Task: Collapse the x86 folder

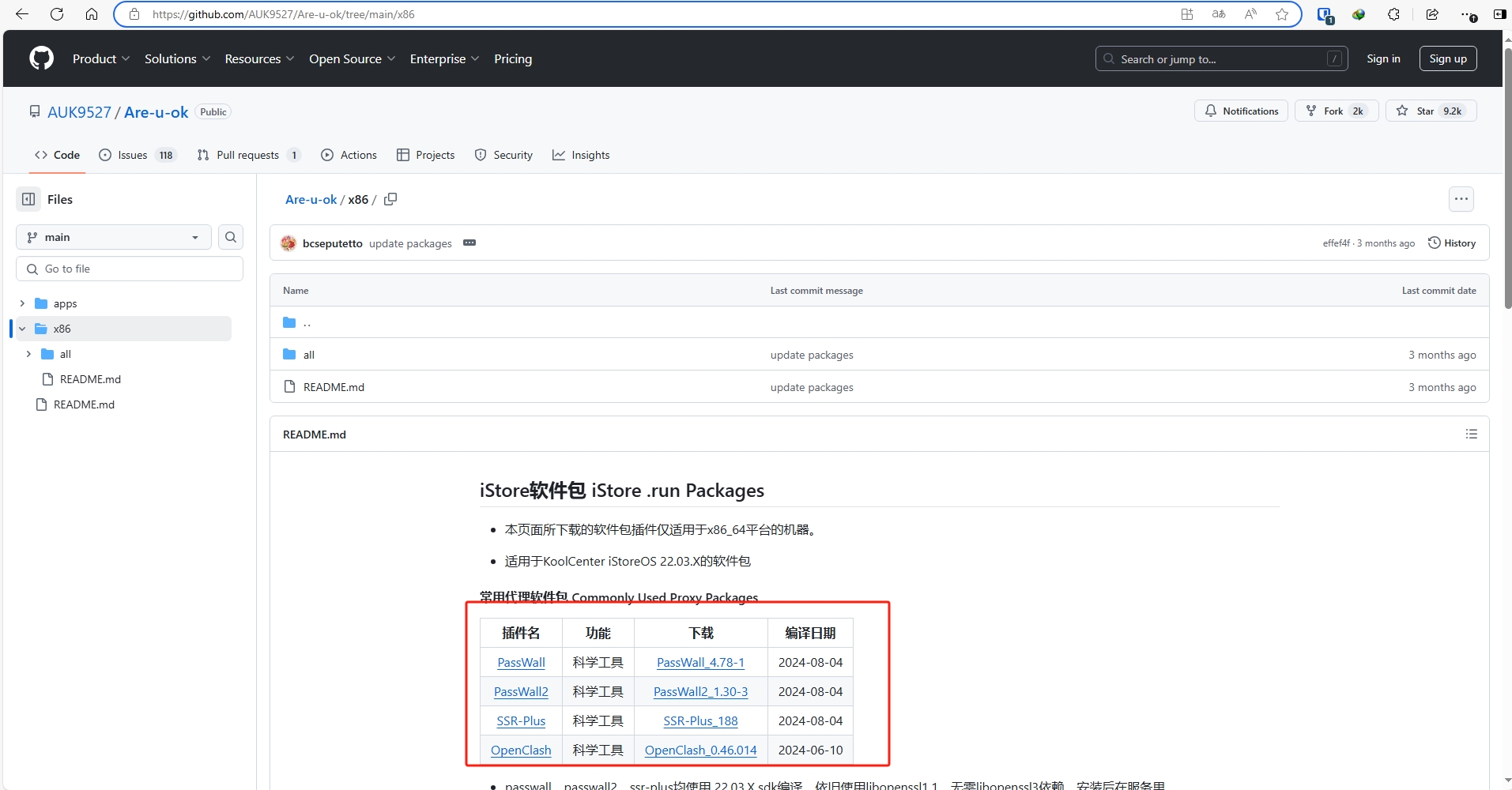Action: [21, 329]
